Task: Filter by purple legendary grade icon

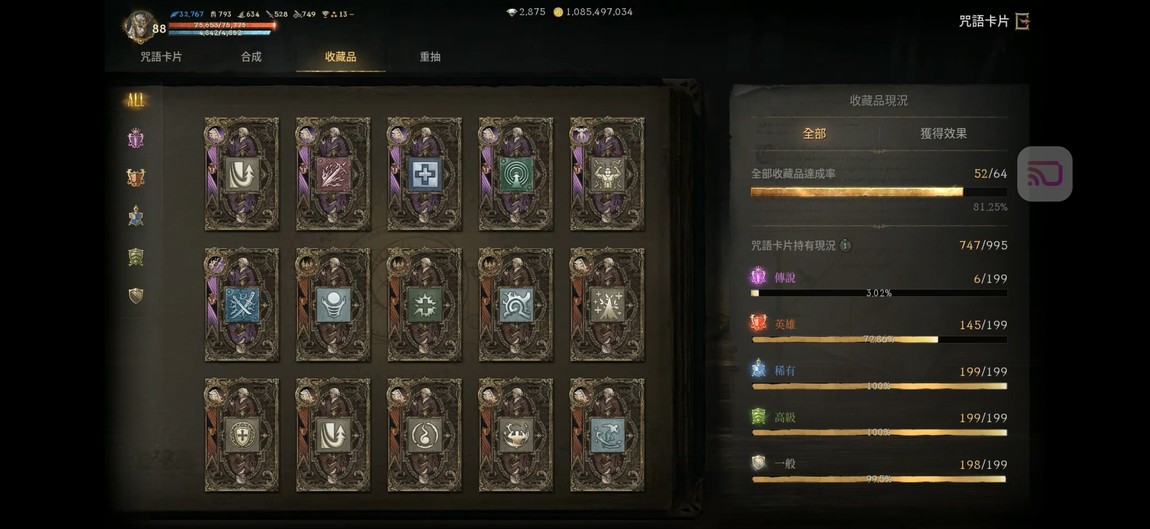Action: click(x=136, y=138)
